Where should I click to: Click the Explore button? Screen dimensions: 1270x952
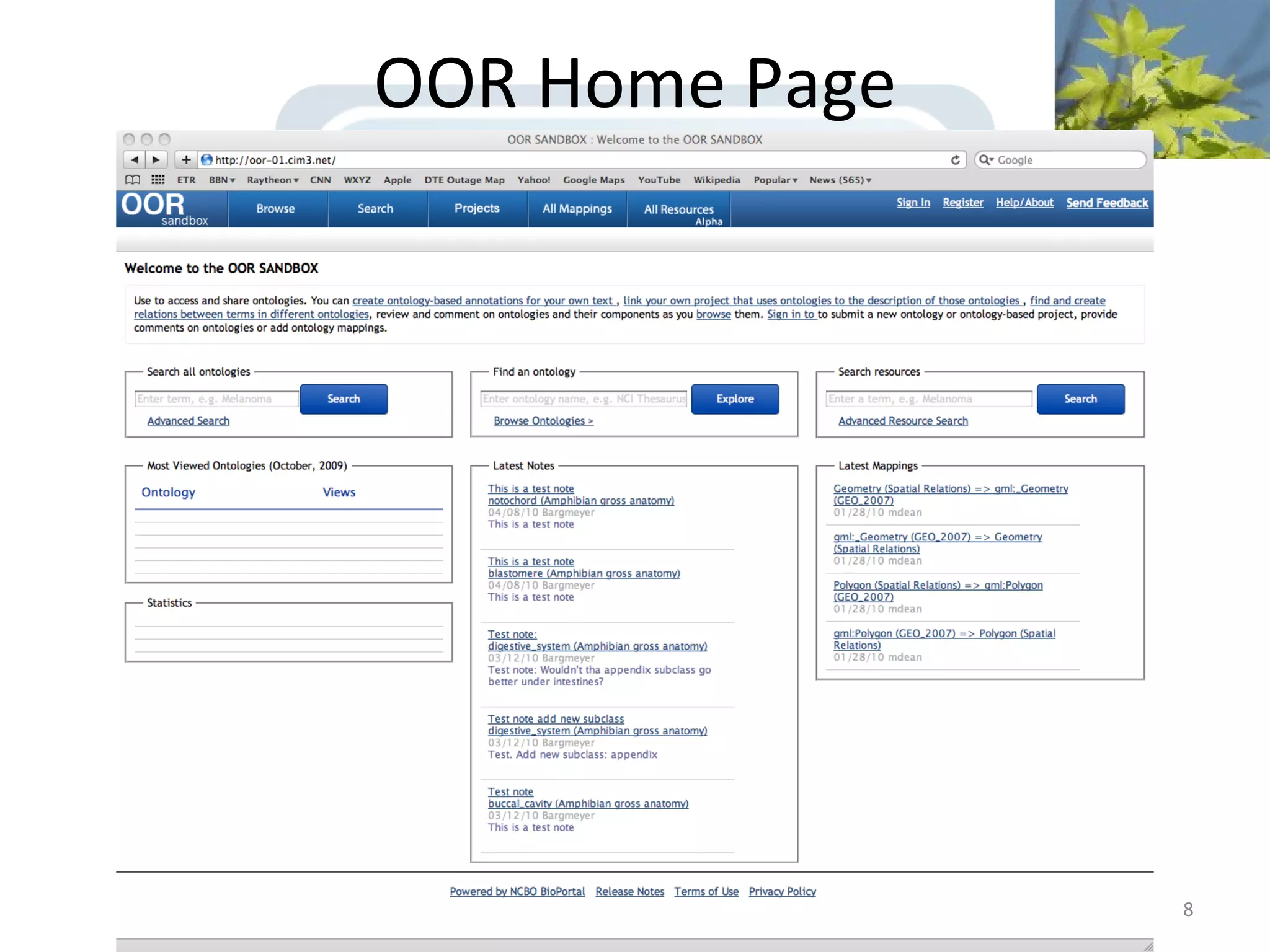pyautogui.click(x=735, y=399)
